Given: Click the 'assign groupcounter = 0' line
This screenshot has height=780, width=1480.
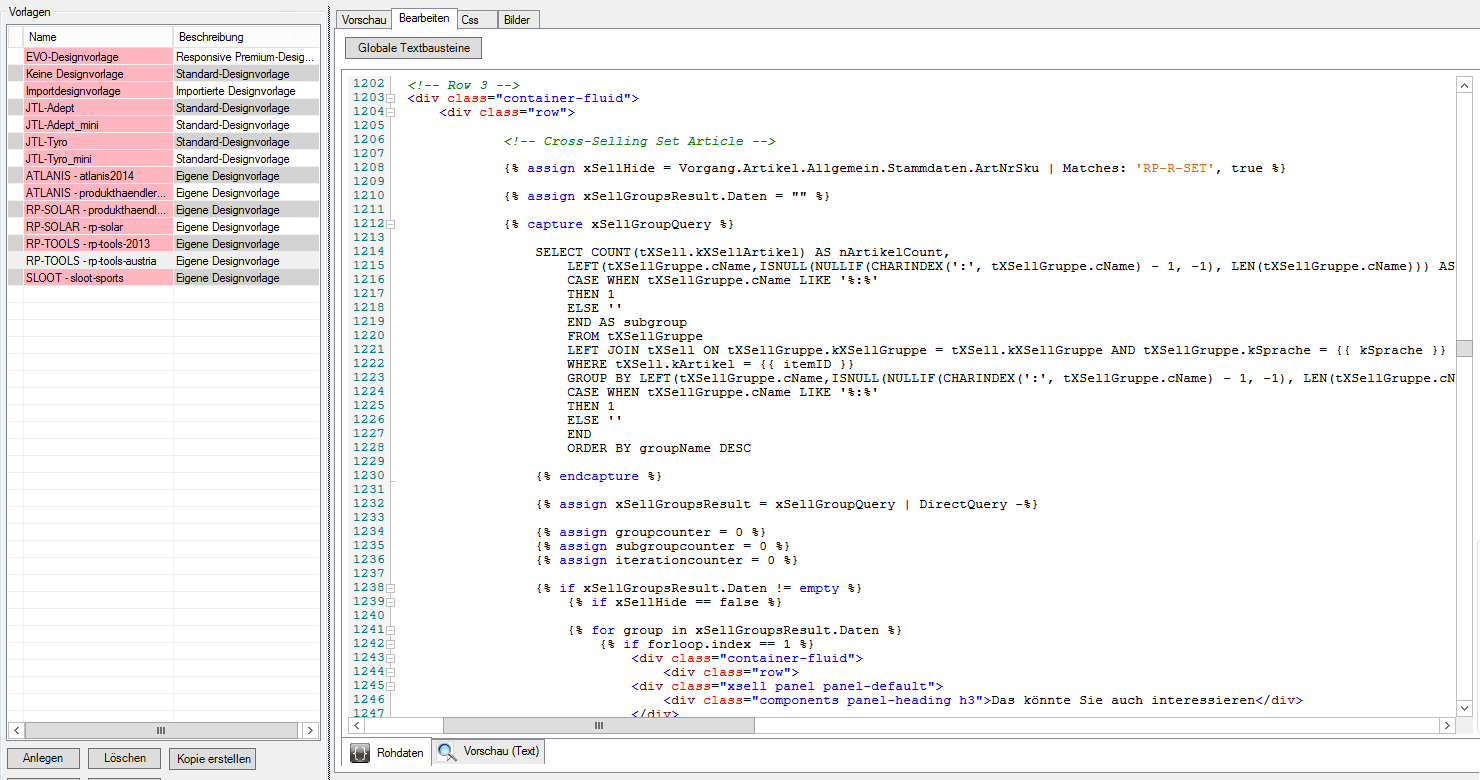Looking at the screenshot, I should [x=651, y=532].
